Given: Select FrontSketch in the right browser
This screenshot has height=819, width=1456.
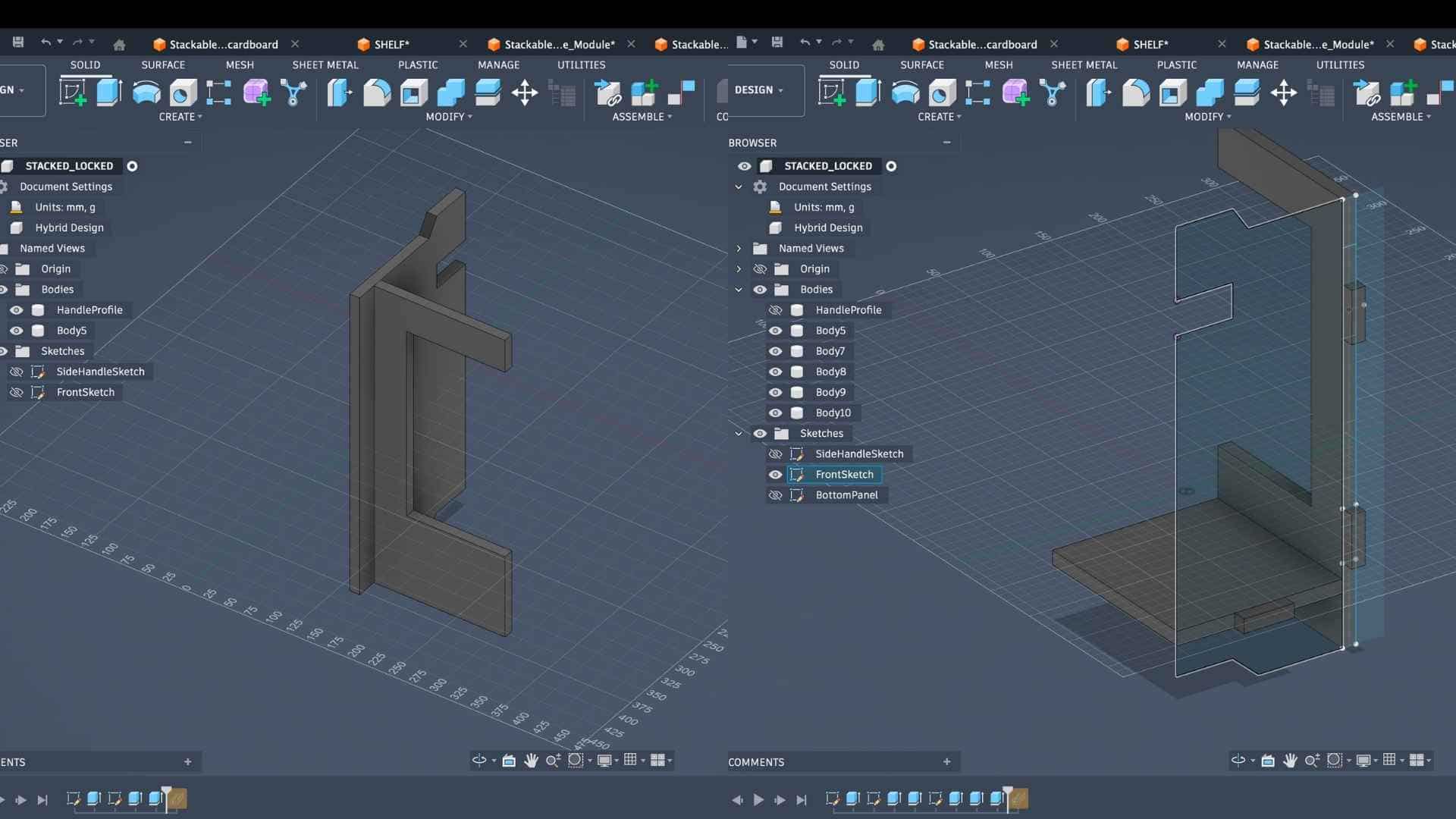Looking at the screenshot, I should tap(844, 475).
